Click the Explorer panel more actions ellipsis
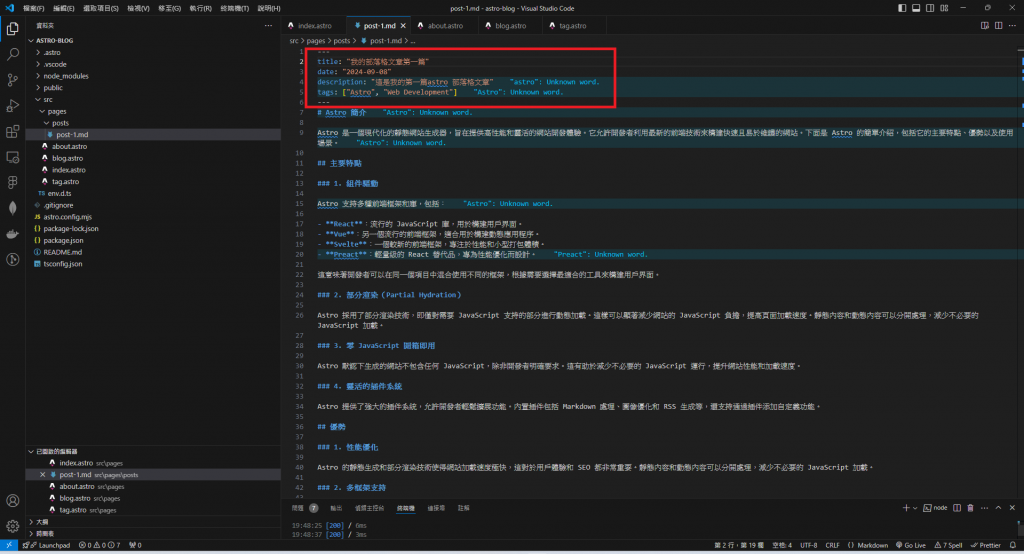 268,25
